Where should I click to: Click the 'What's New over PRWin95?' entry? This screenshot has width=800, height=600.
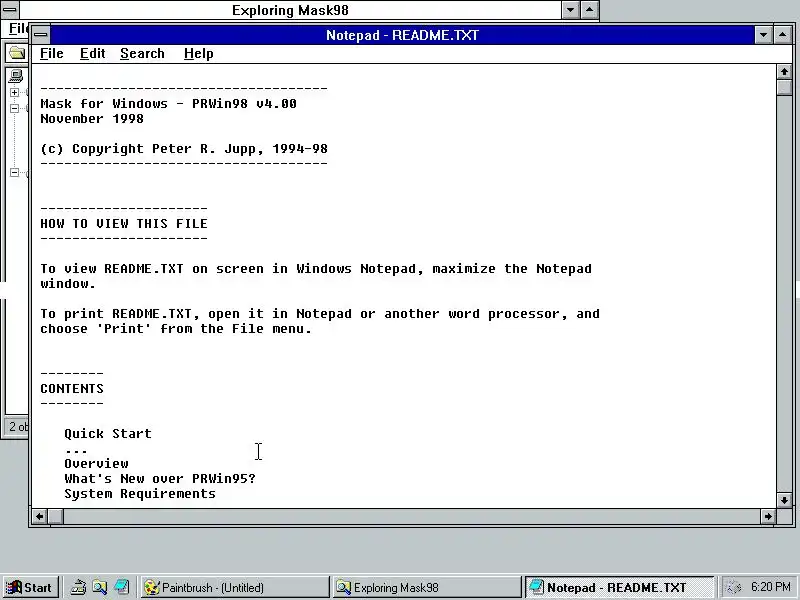point(160,479)
